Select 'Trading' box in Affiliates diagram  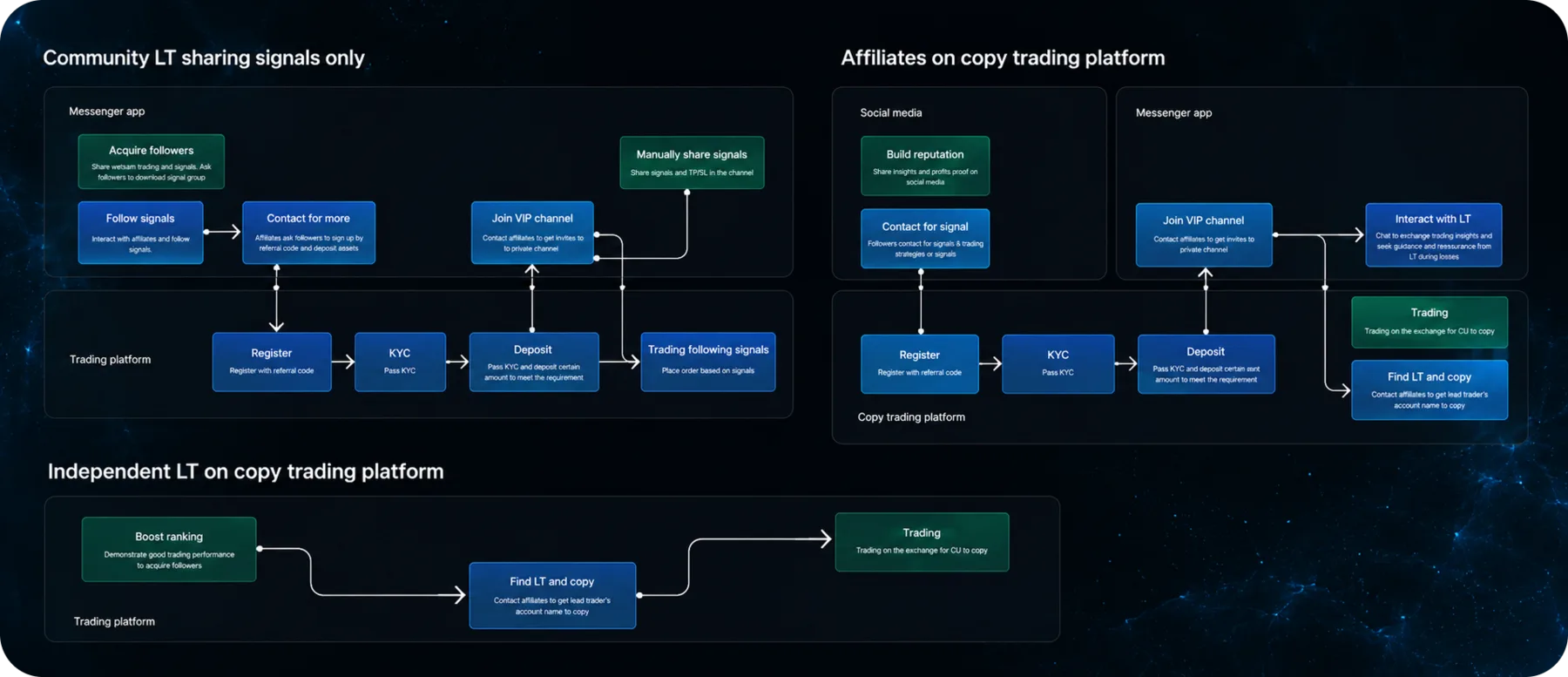click(1429, 322)
